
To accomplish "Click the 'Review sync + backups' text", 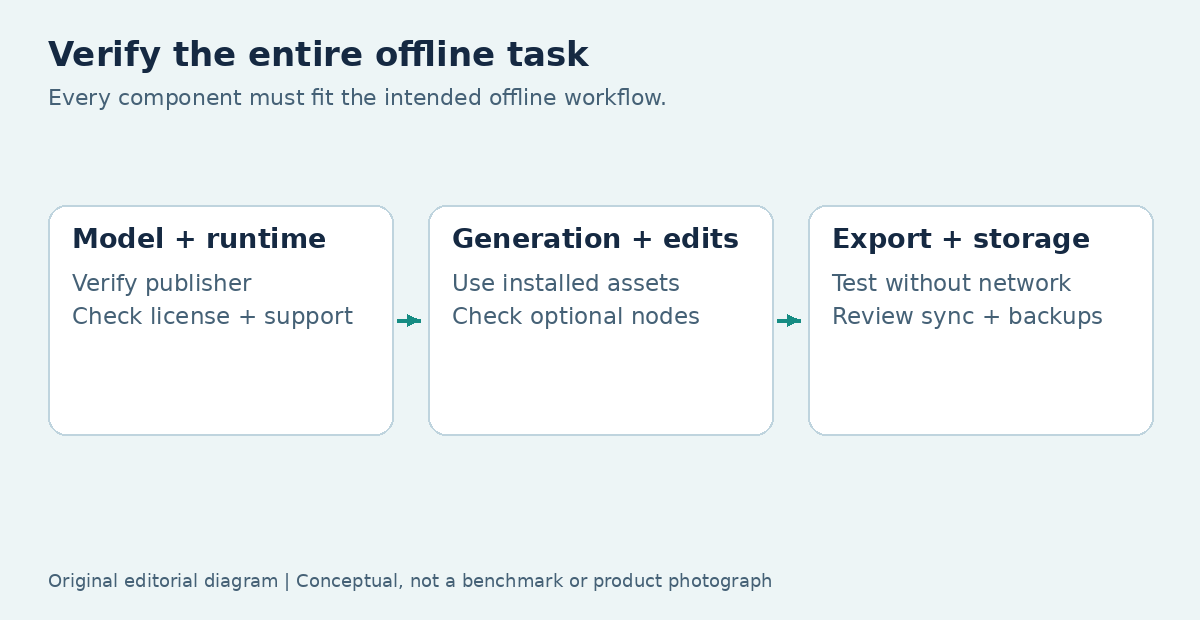I will pos(967,317).
